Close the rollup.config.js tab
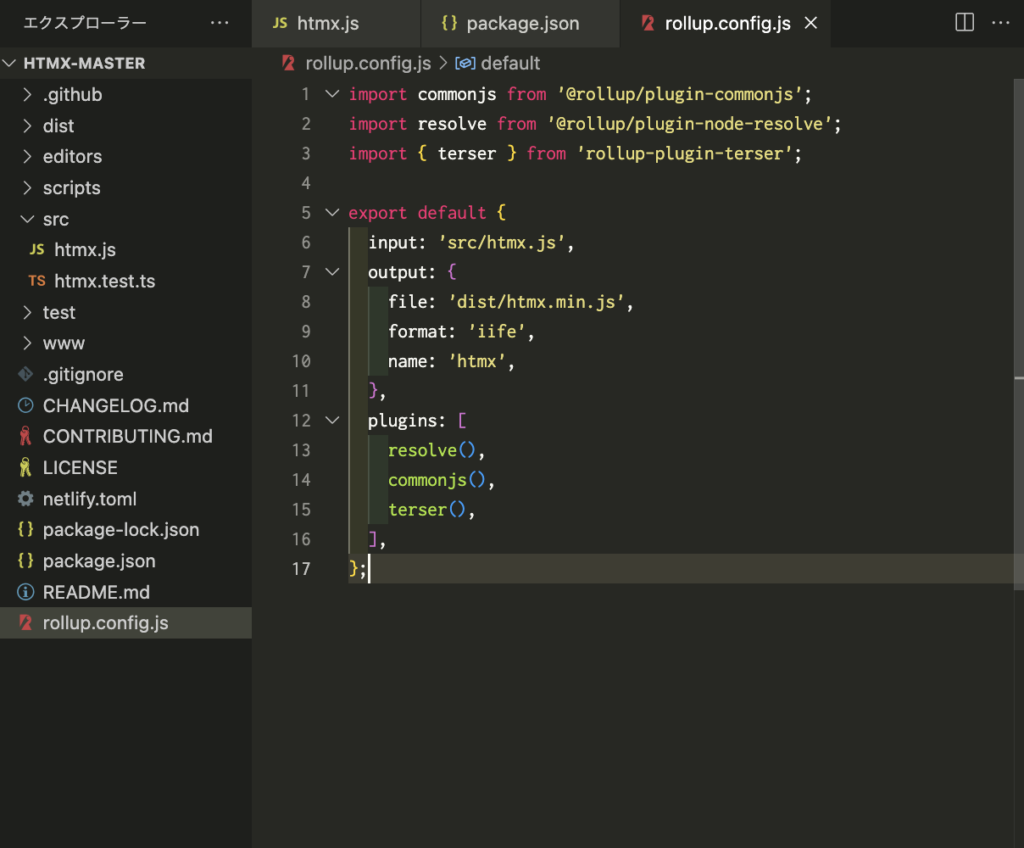 (x=811, y=23)
